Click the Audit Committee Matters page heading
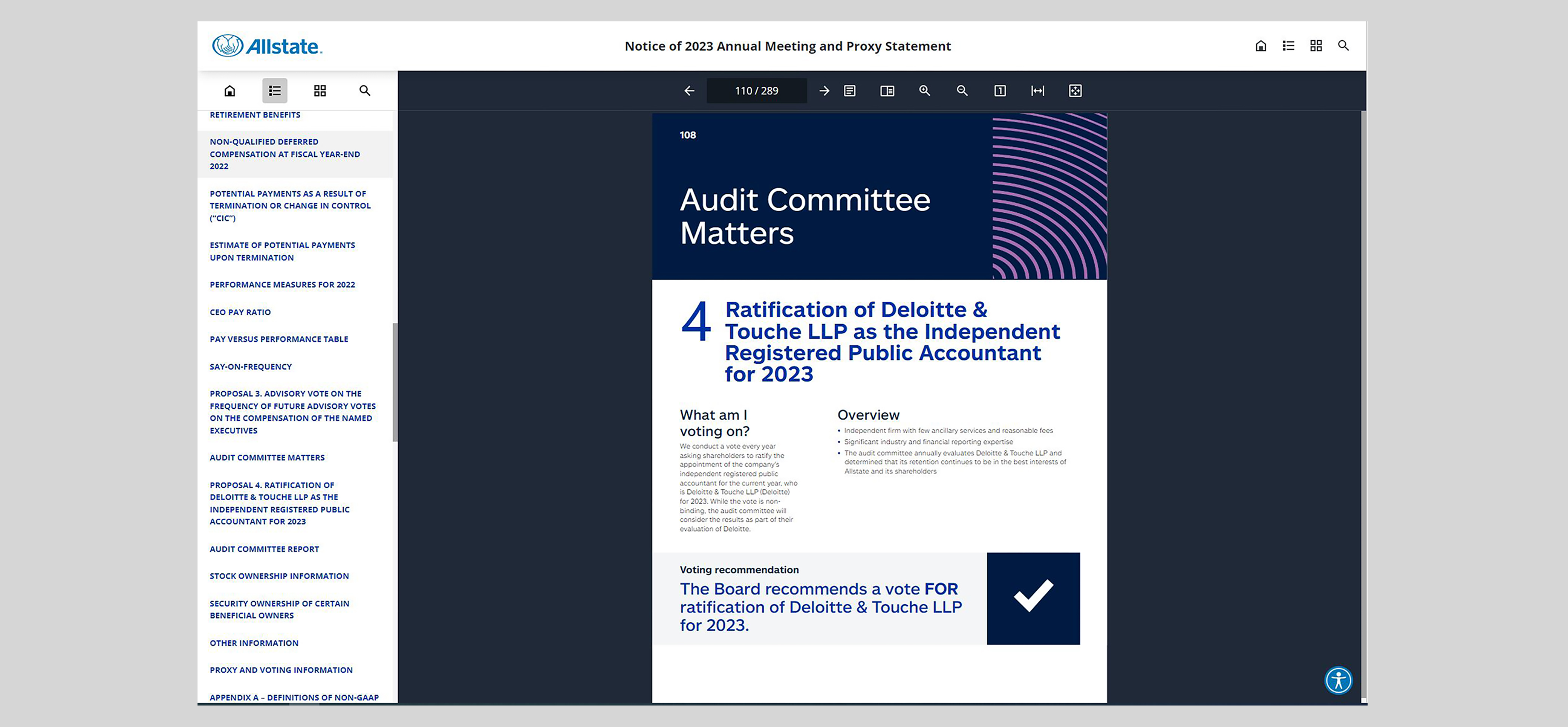This screenshot has width=1568, height=727. pyautogui.click(x=805, y=216)
